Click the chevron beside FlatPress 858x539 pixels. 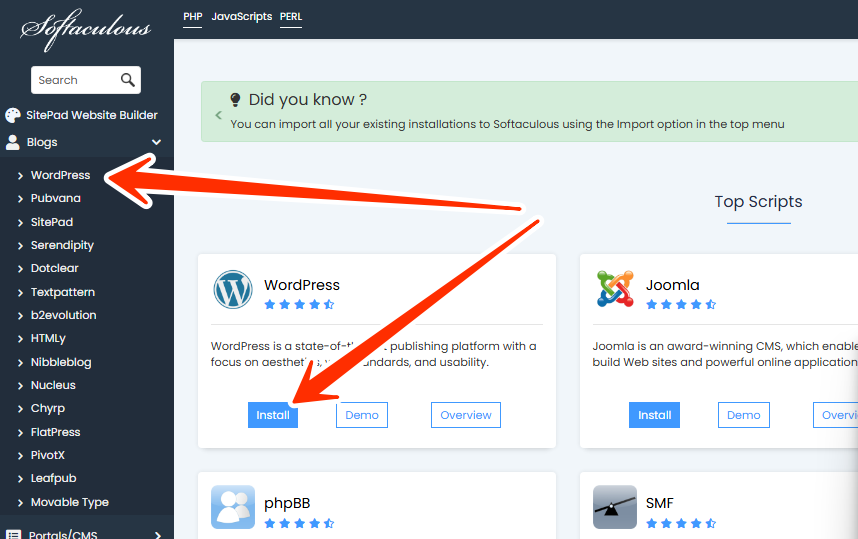coord(20,433)
